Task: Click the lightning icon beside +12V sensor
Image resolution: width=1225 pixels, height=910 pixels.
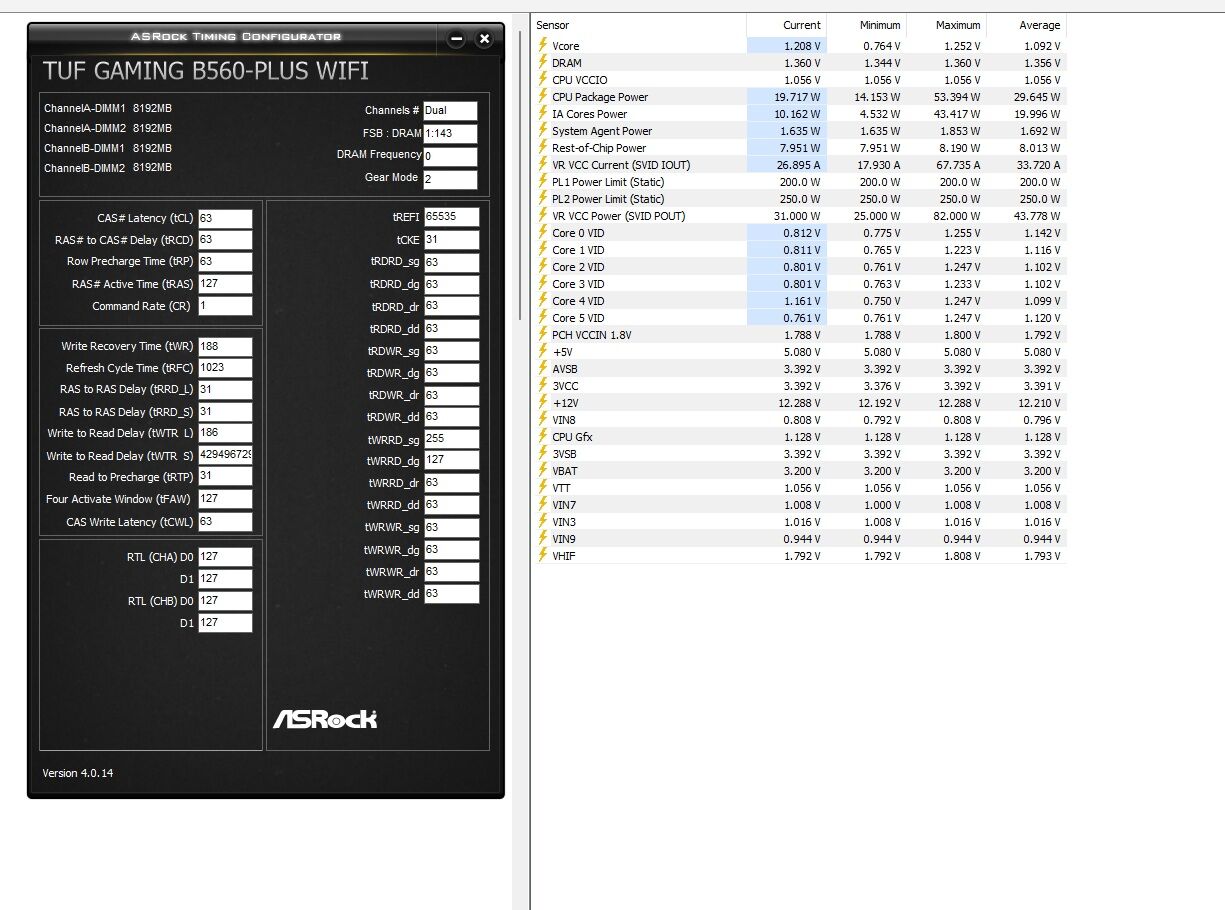Action: coord(543,403)
